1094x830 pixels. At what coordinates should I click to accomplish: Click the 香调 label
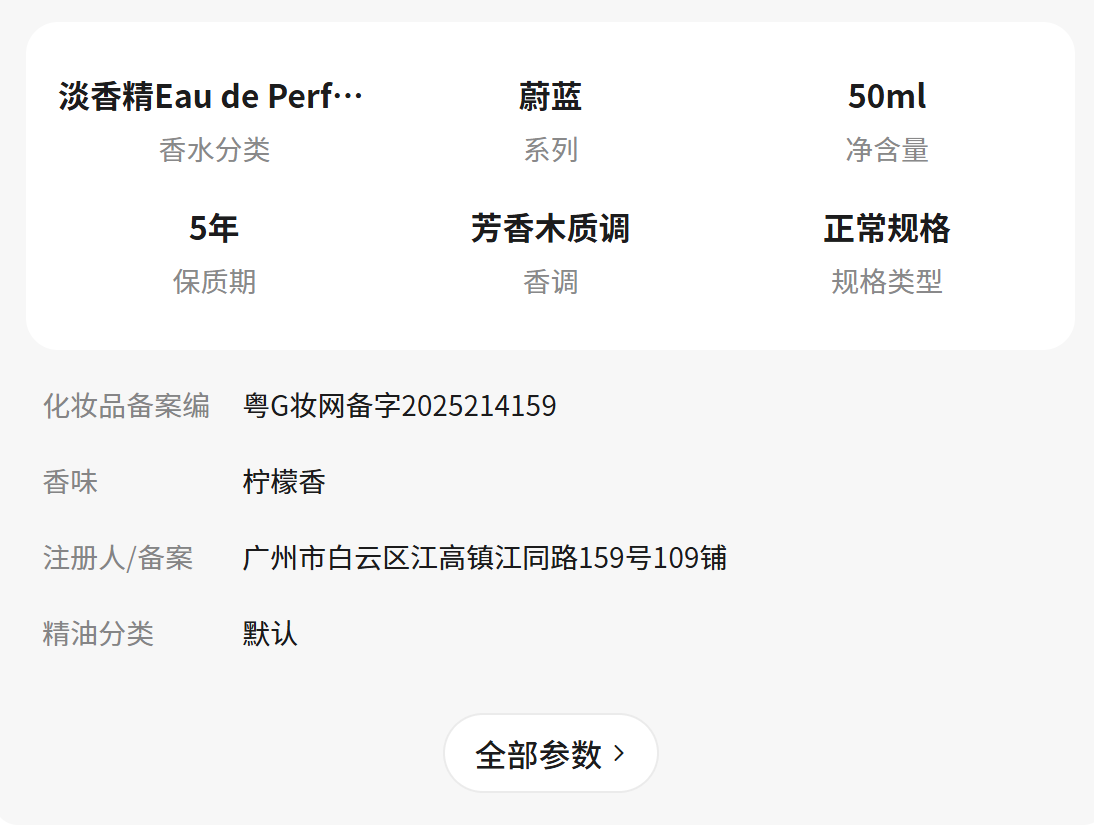pyautogui.click(x=550, y=282)
